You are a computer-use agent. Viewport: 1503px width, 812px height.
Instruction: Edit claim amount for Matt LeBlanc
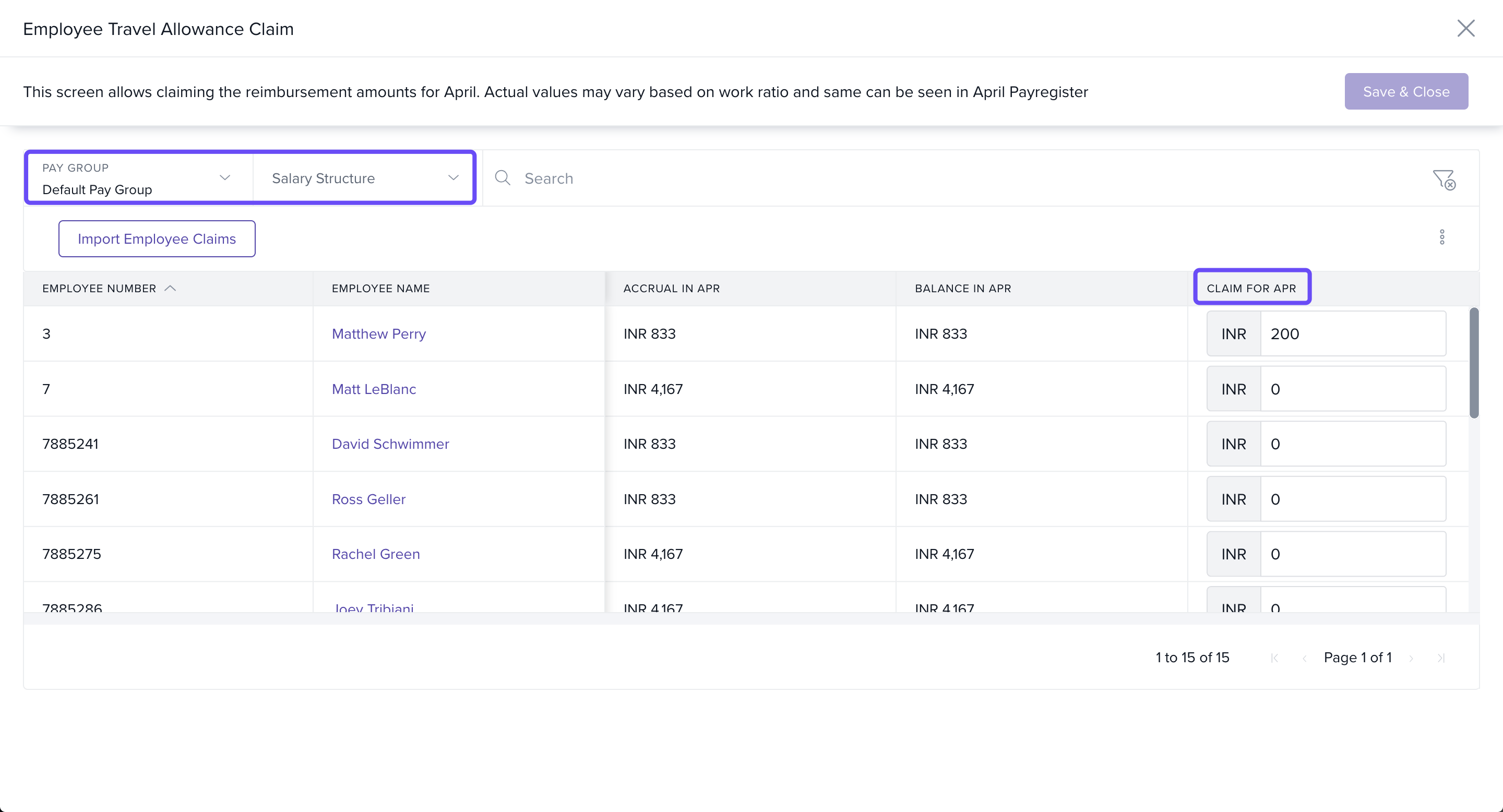pos(1353,389)
